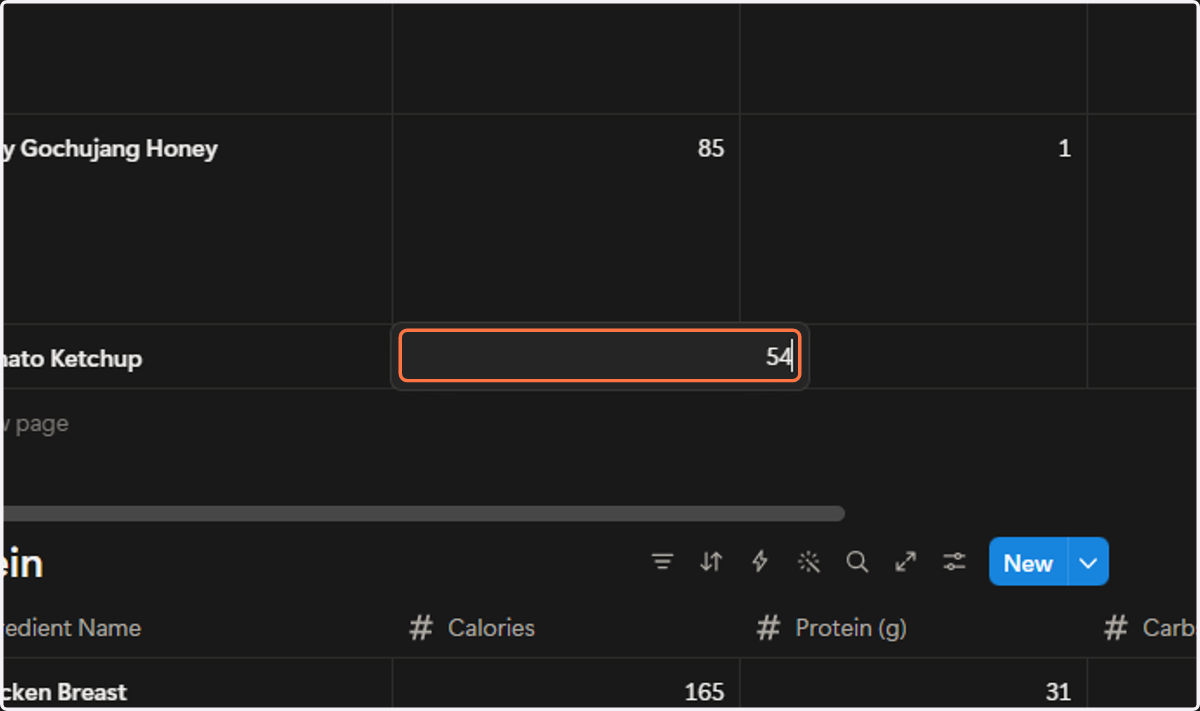The height and width of the screenshot is (711, 1200).
Task: Click the horizontal scrollbar under the table
Action: tap(424, 514)
